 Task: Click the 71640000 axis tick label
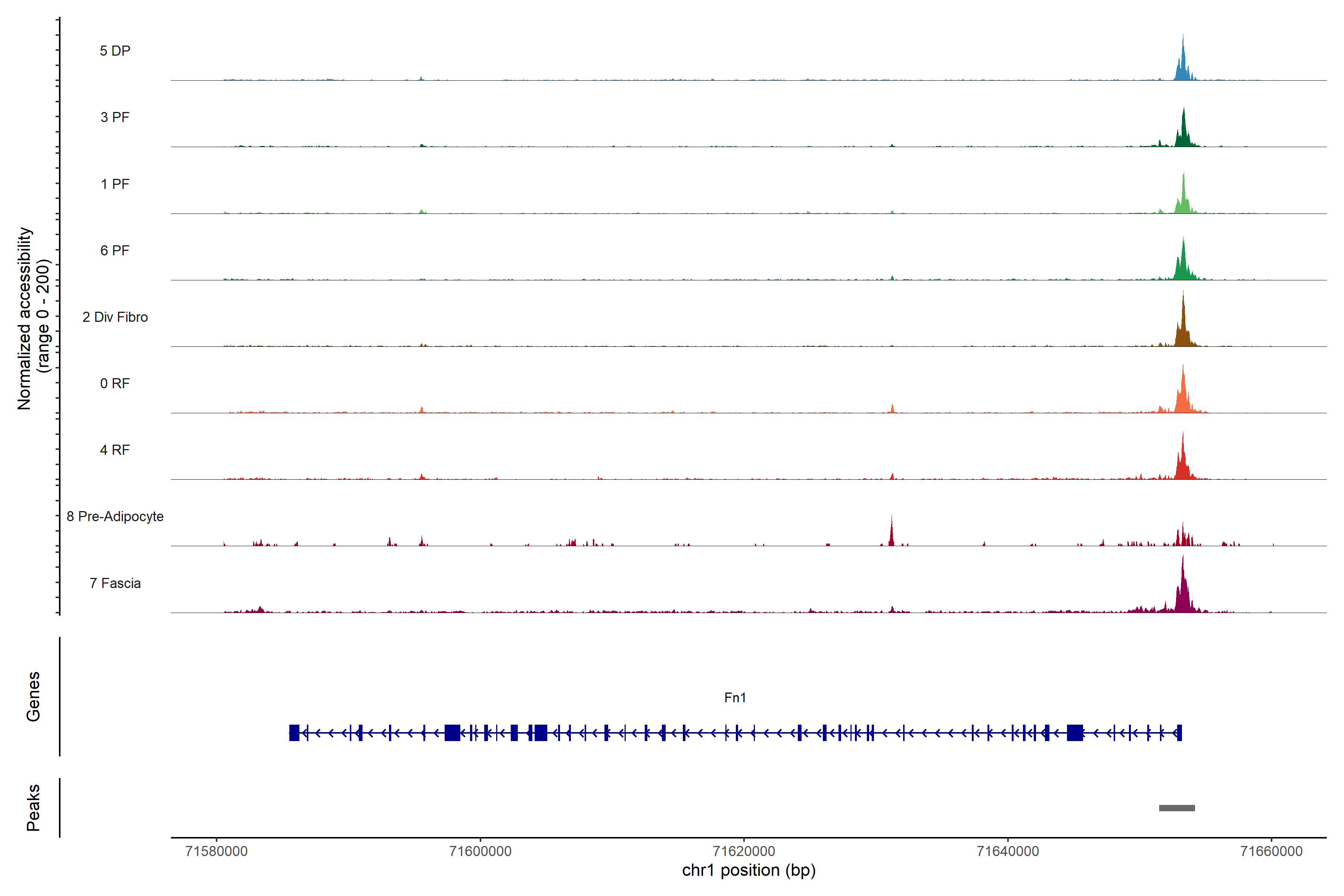click(x=1007, y=851)
